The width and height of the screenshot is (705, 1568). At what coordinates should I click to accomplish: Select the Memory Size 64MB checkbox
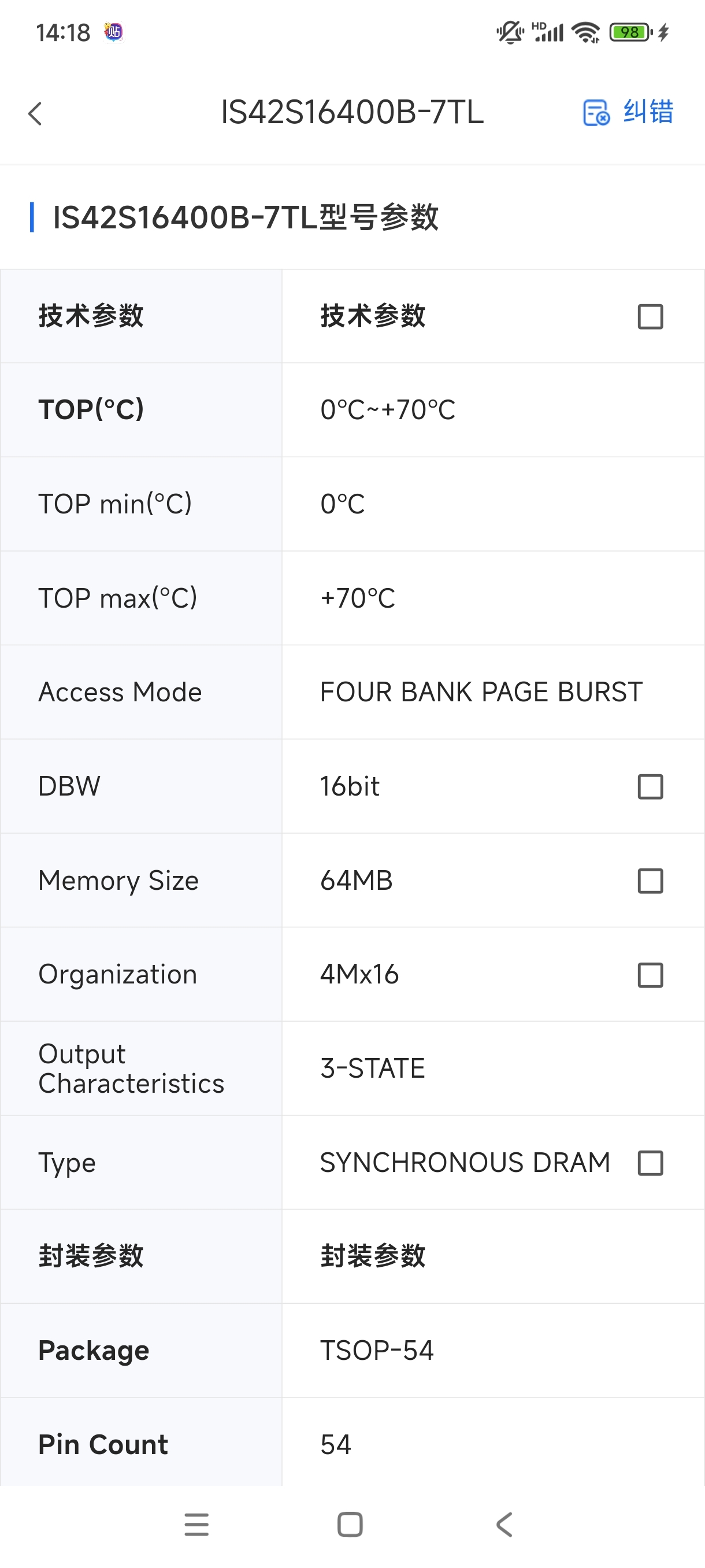650,881
